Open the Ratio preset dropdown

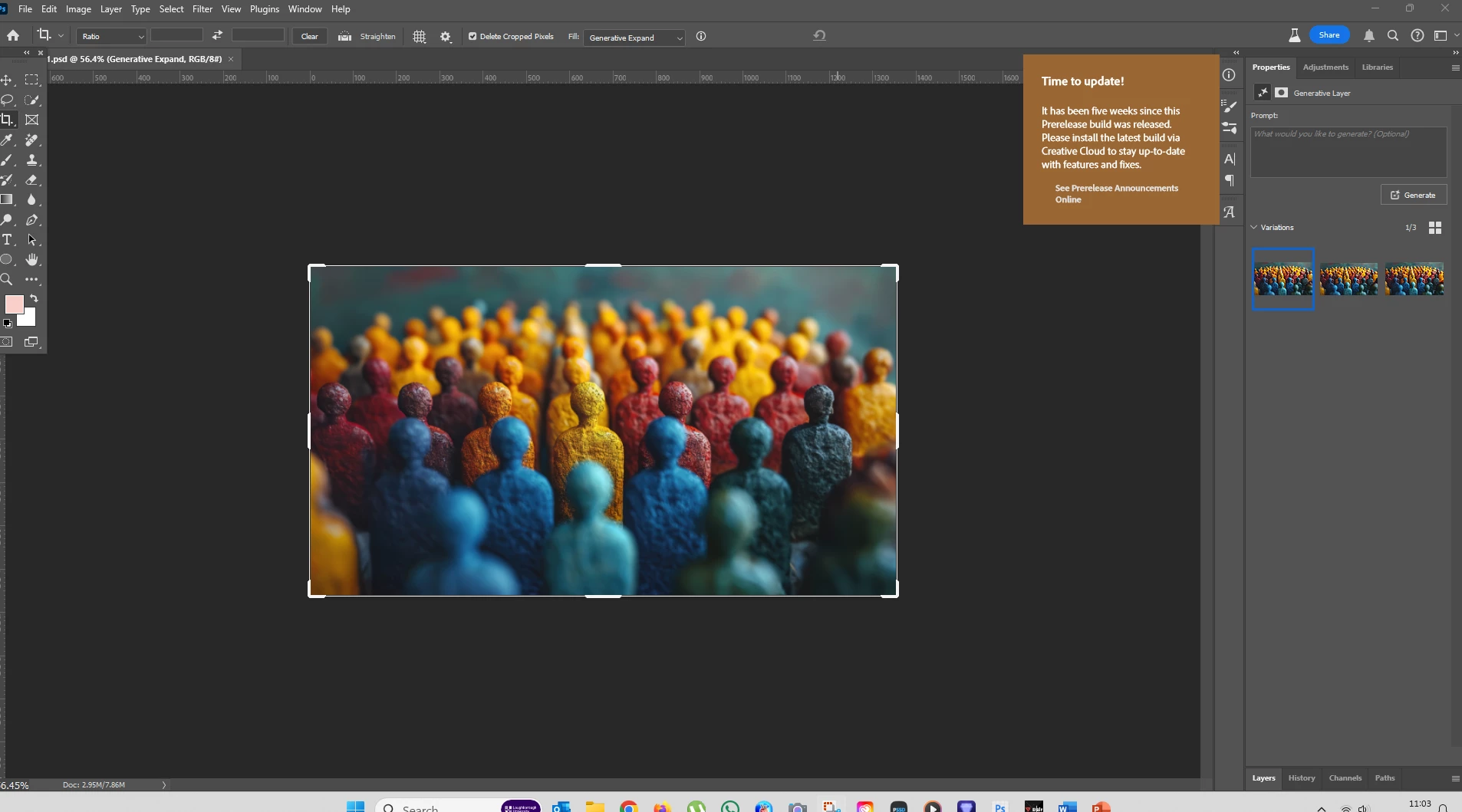(x=112, y=37)
